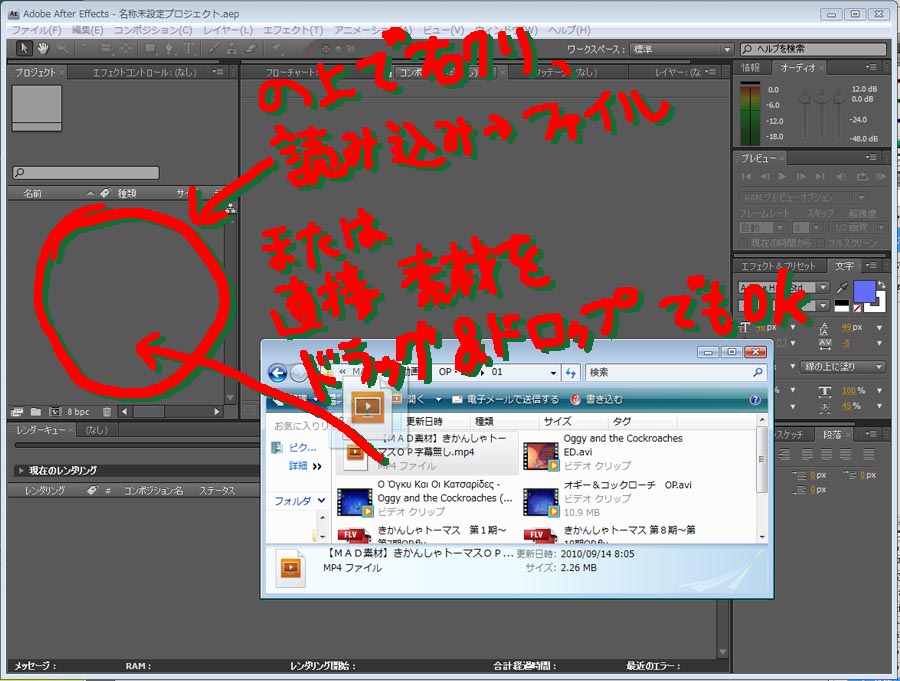
Task: Select the Pen tool in toolbar
Action: (x=170, y=49)
